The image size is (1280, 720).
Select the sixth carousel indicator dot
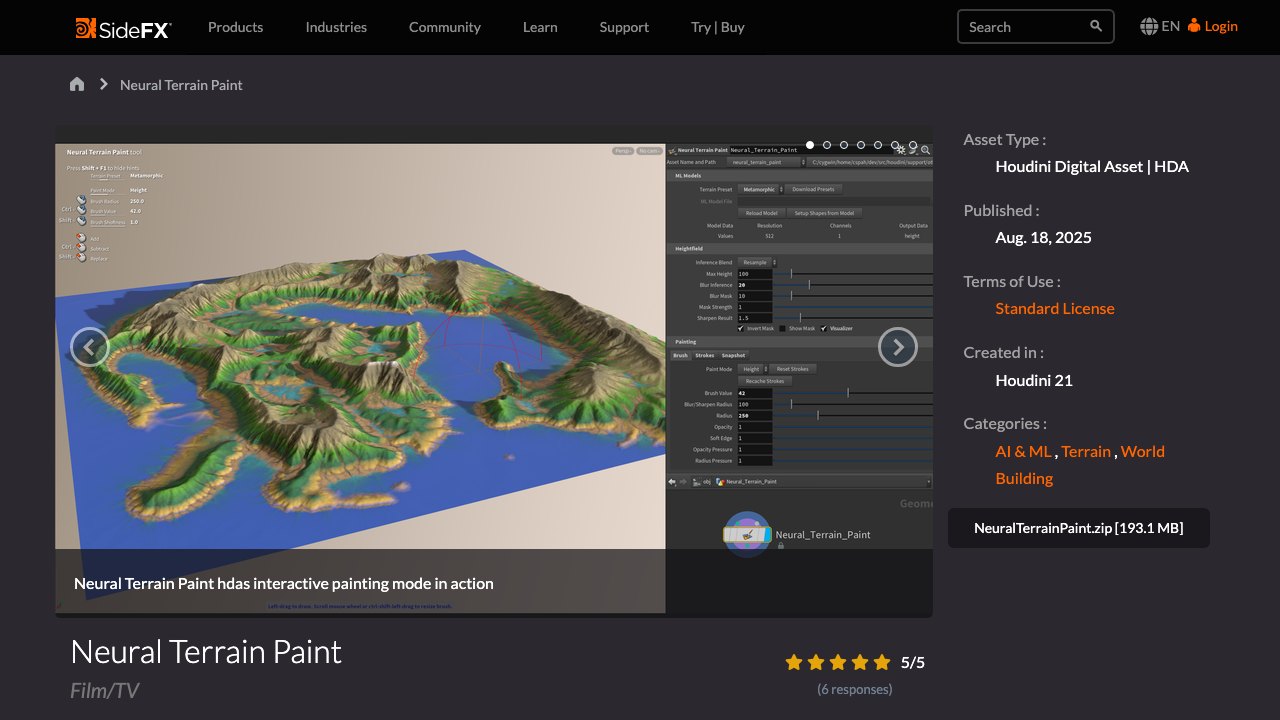pos(895,145)
